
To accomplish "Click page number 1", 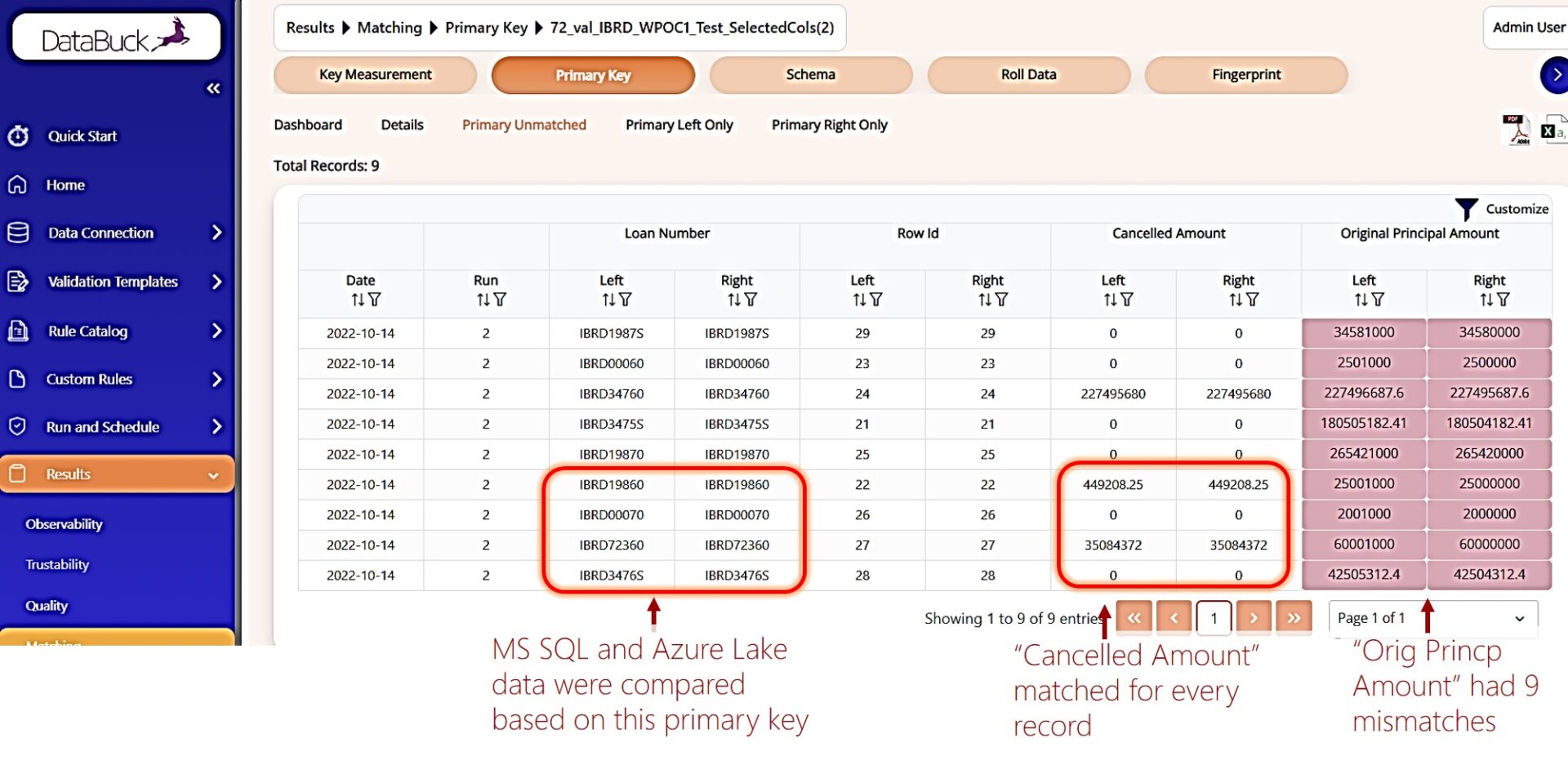I will pos(1214,618).
